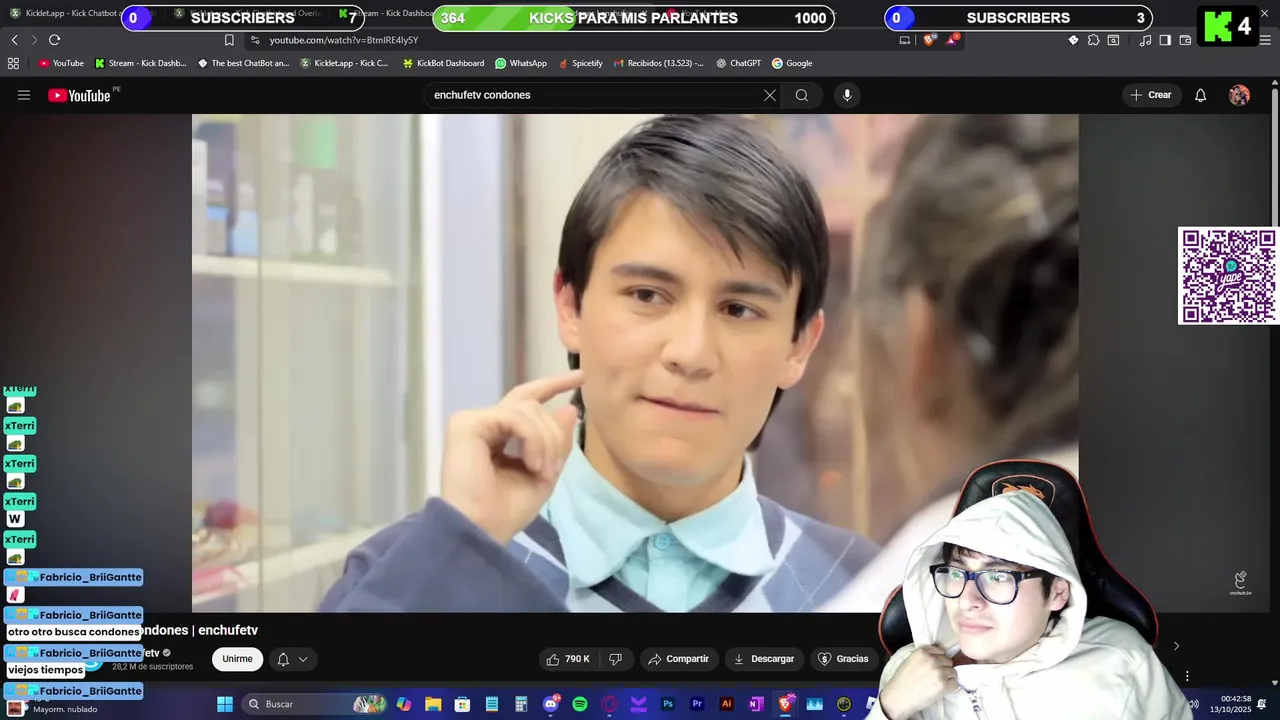
Task: Open the KickBot Dashboard bookmark
Action: 443,63
